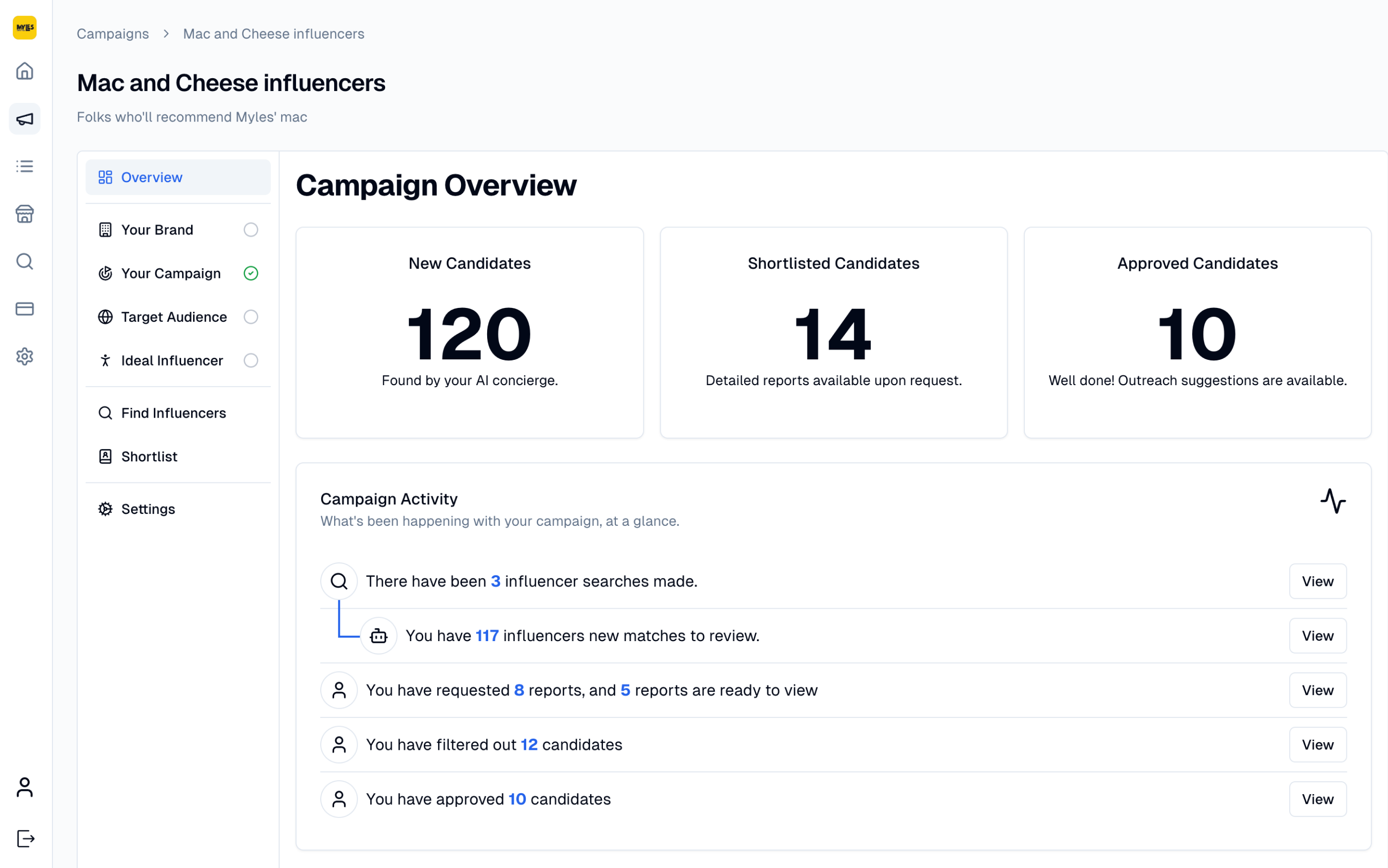
Task: Select the megaphone Campaigns icon
Action: point(25,119)
